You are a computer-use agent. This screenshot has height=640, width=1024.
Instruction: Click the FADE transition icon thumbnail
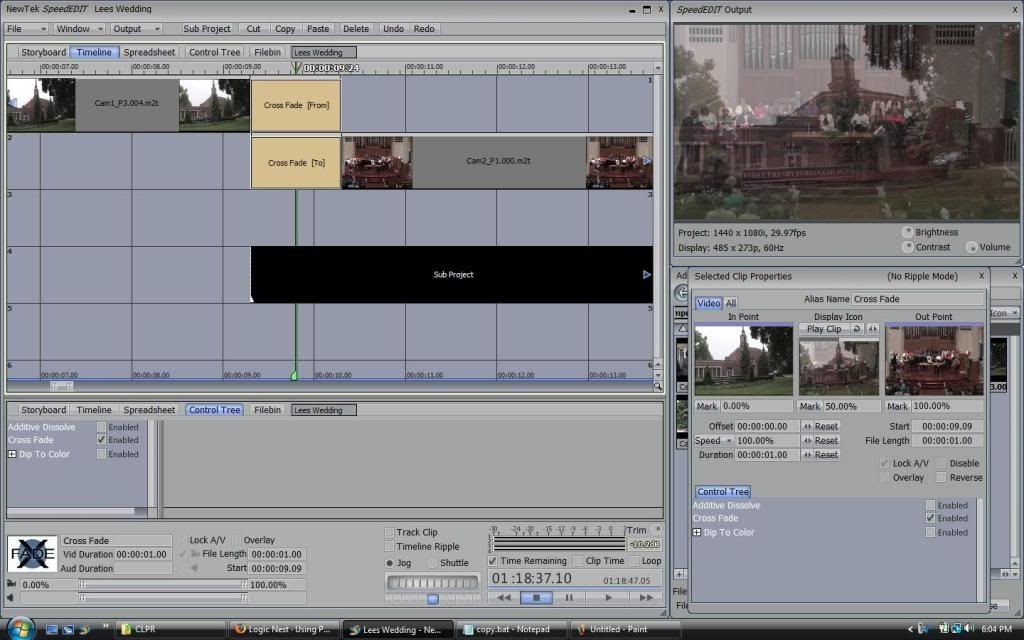[33, 554]
